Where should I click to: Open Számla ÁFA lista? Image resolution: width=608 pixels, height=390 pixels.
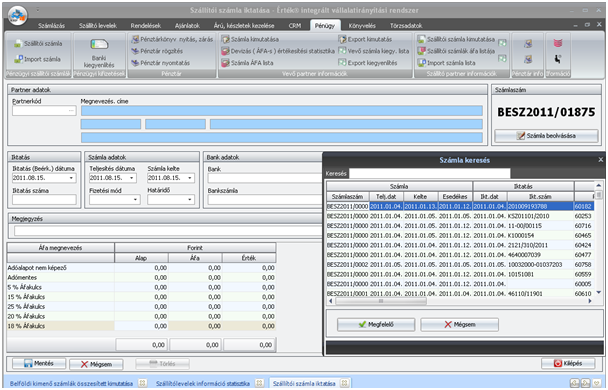pyautogui.click(x=247, y=63)
